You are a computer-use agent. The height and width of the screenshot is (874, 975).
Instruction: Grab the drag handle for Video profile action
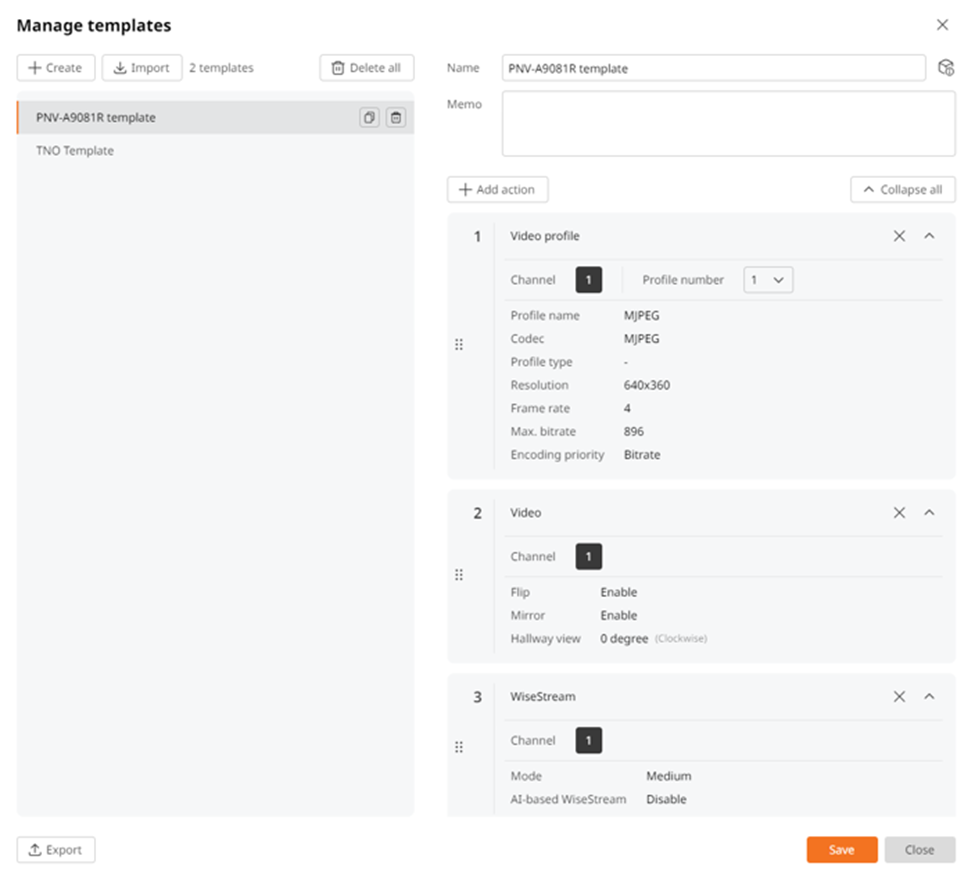(x=459, y=345)
